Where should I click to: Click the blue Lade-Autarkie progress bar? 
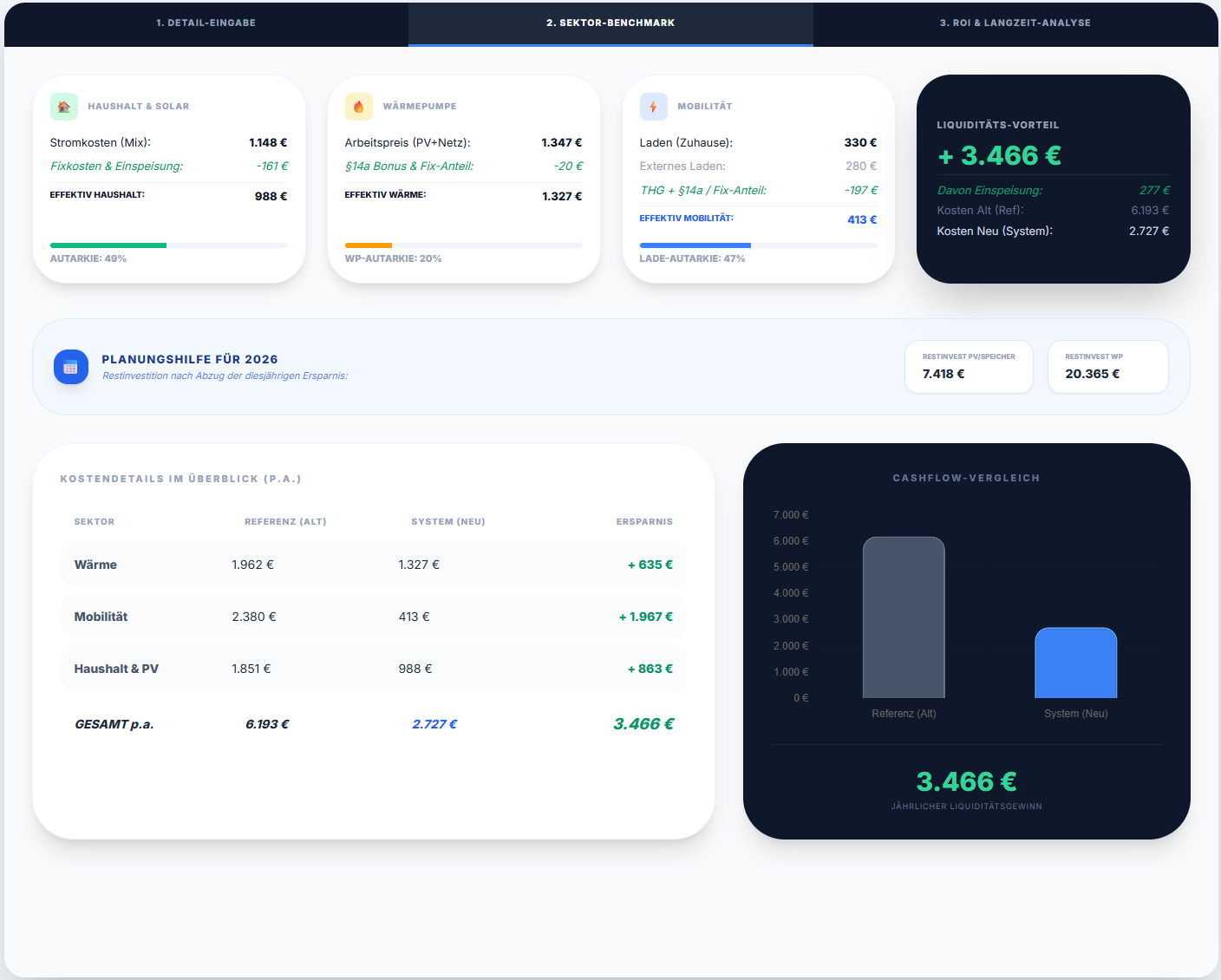click(x=695, y=245)
